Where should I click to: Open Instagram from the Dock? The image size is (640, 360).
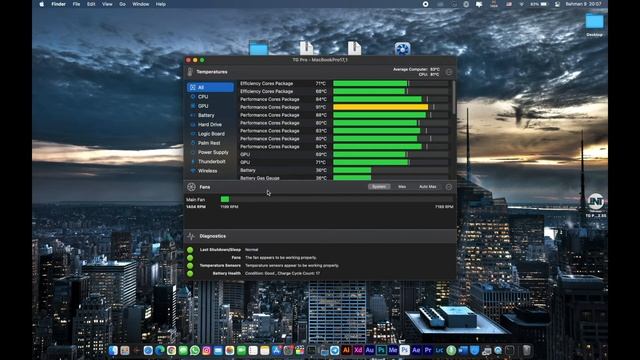click(x=207, y=350)
